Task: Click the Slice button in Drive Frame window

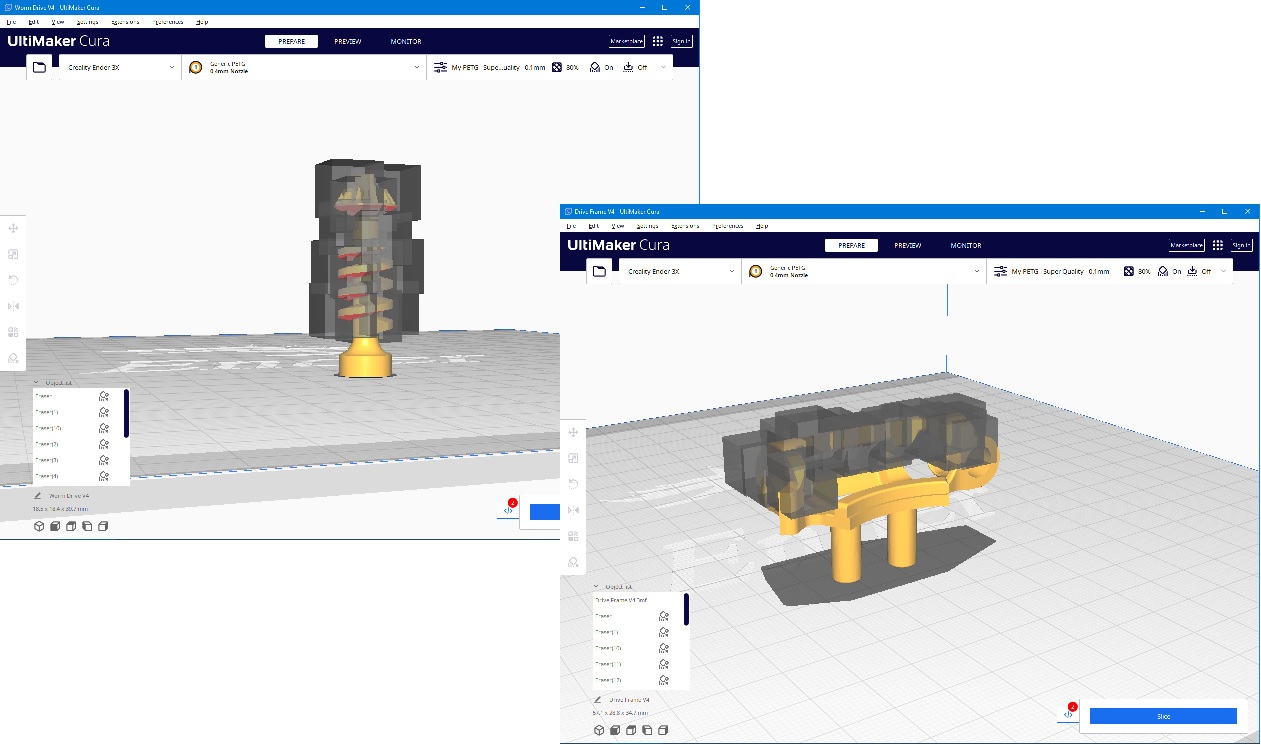Action: 1163,716
